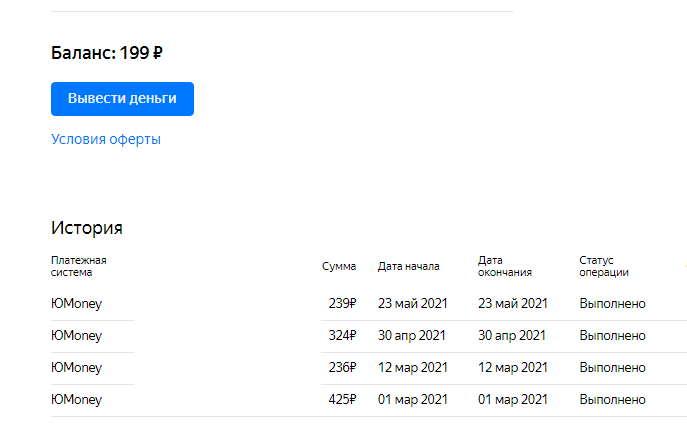Image resolution: width=687 pixels, height=444 pixels.
Task: Click the Платежная система column header
Action: click(x=78, y=266)
